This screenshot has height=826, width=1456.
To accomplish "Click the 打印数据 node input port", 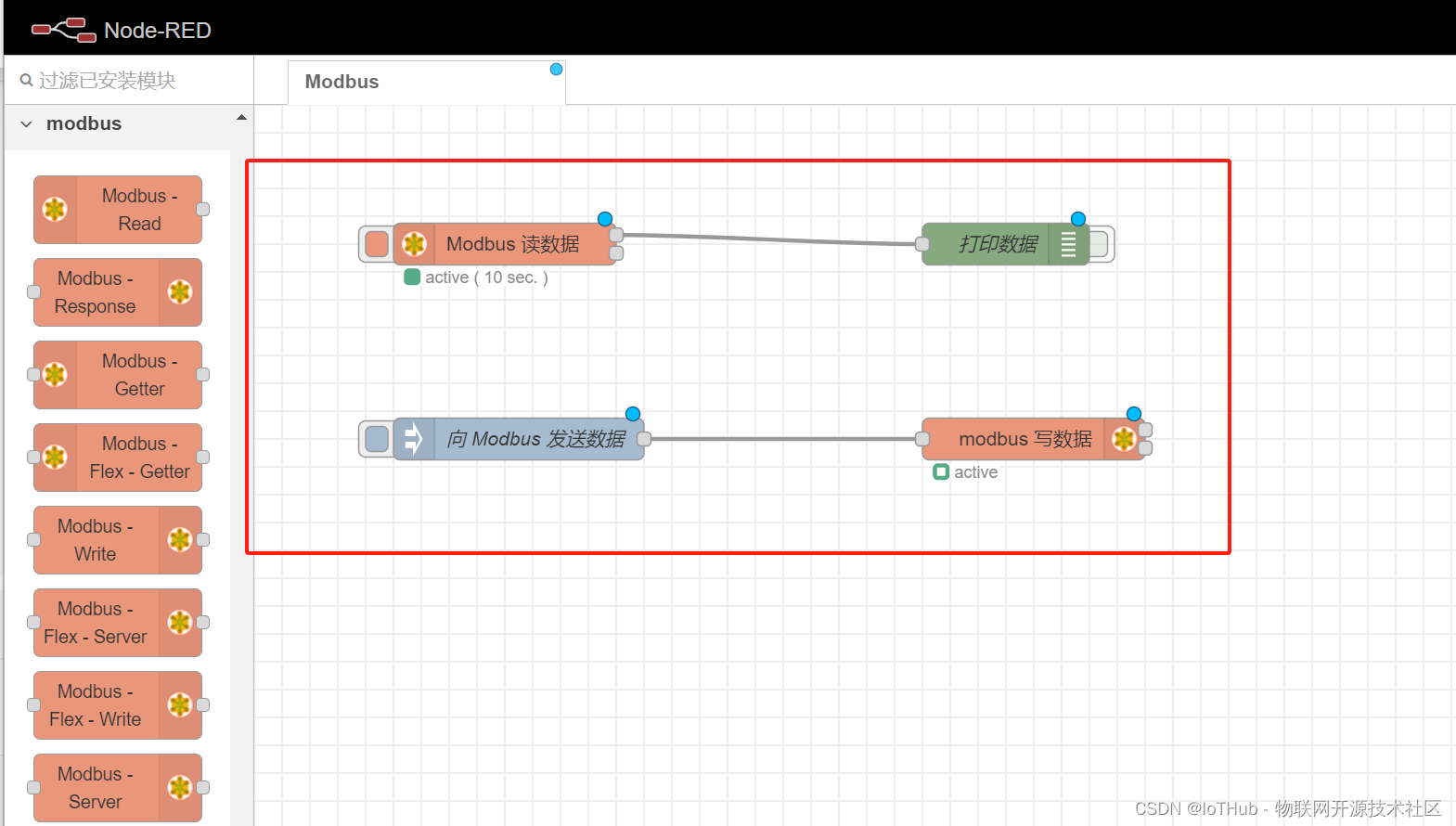I will (922, 244).
